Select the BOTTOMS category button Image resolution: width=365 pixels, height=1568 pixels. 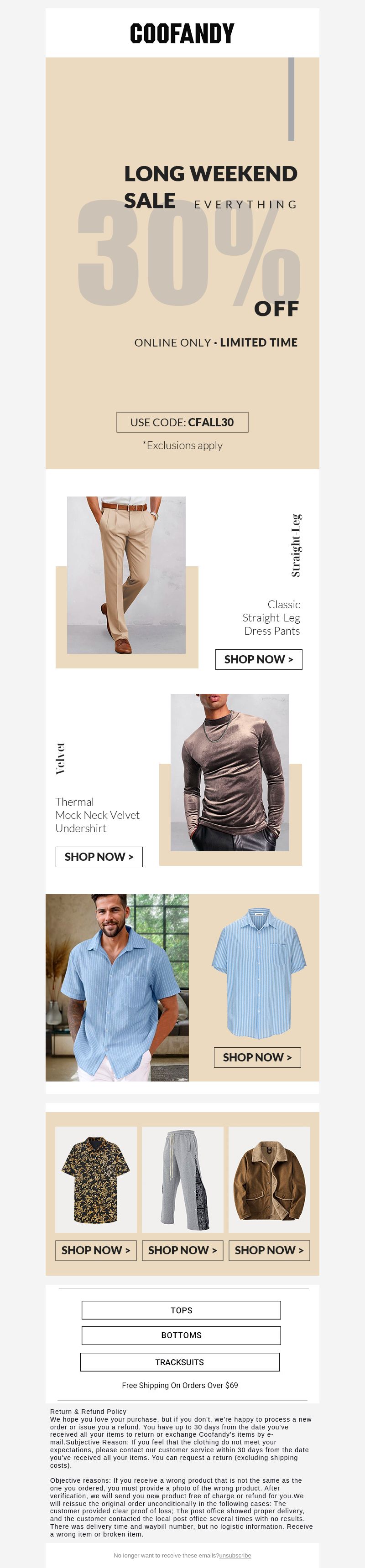182,1335
